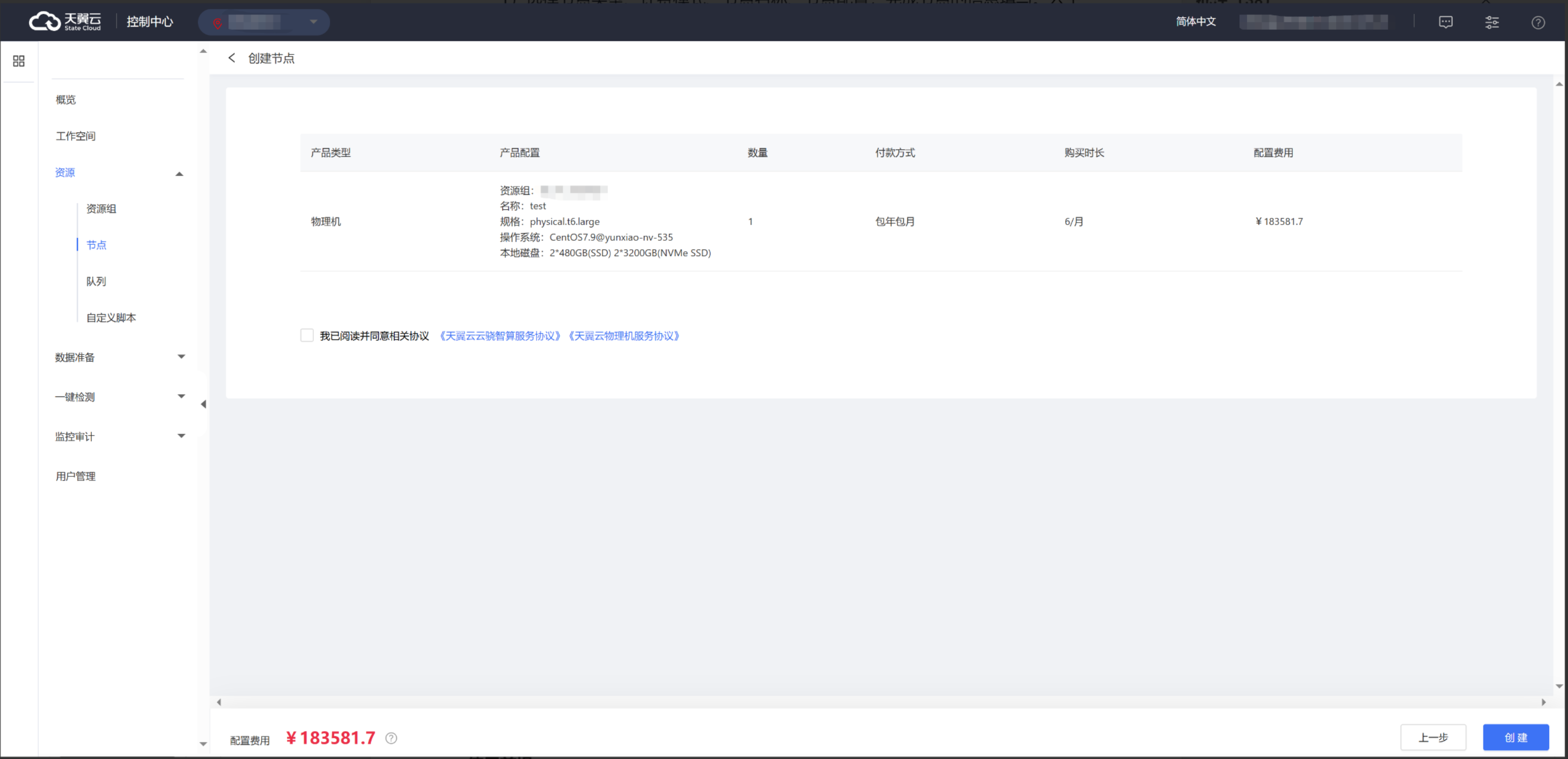The image size is (1568, 759).
Task: Click the 创建 create button
Action: pos(1515,738)
